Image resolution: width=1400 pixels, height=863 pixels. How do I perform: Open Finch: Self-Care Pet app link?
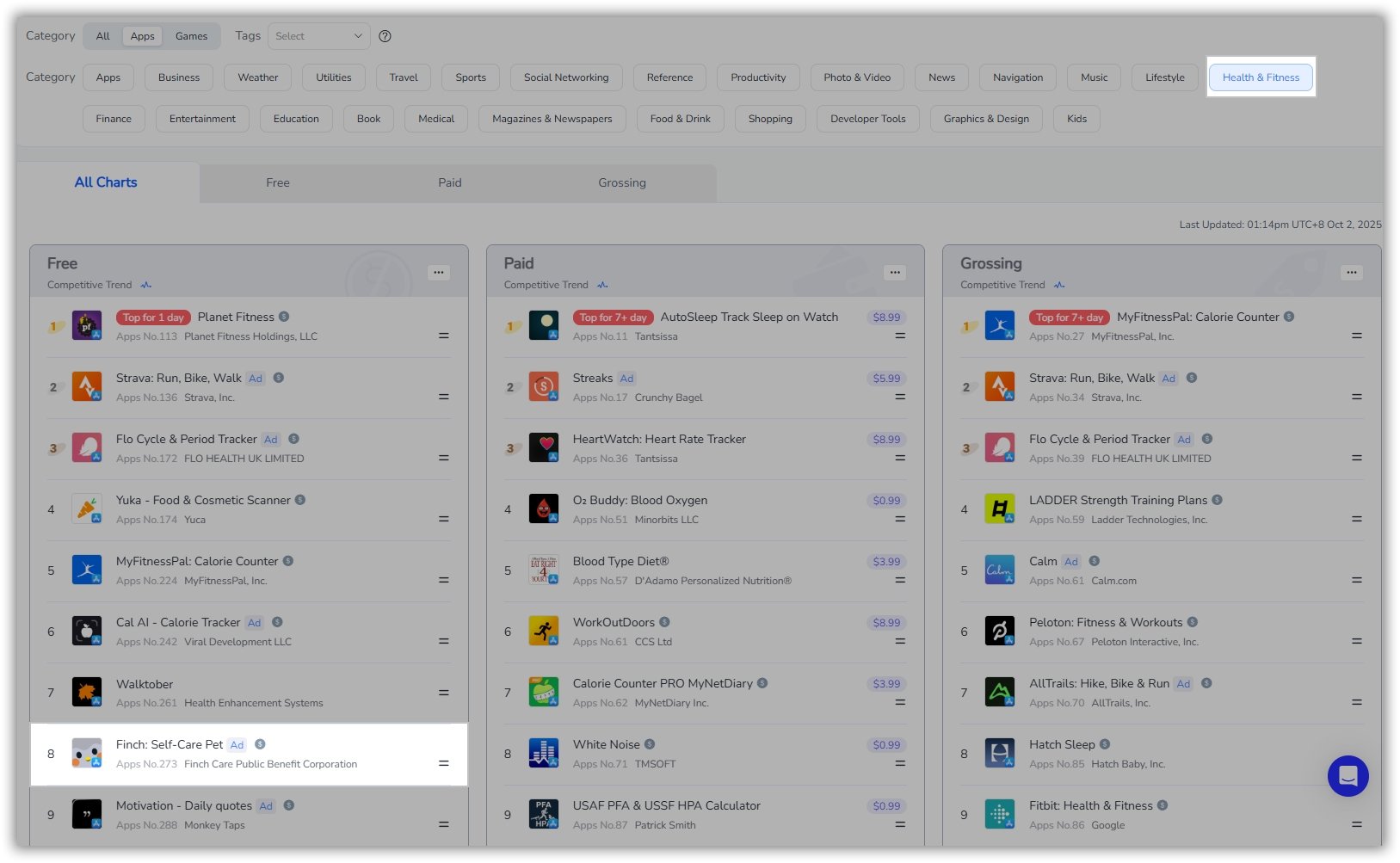coord(170,744)
